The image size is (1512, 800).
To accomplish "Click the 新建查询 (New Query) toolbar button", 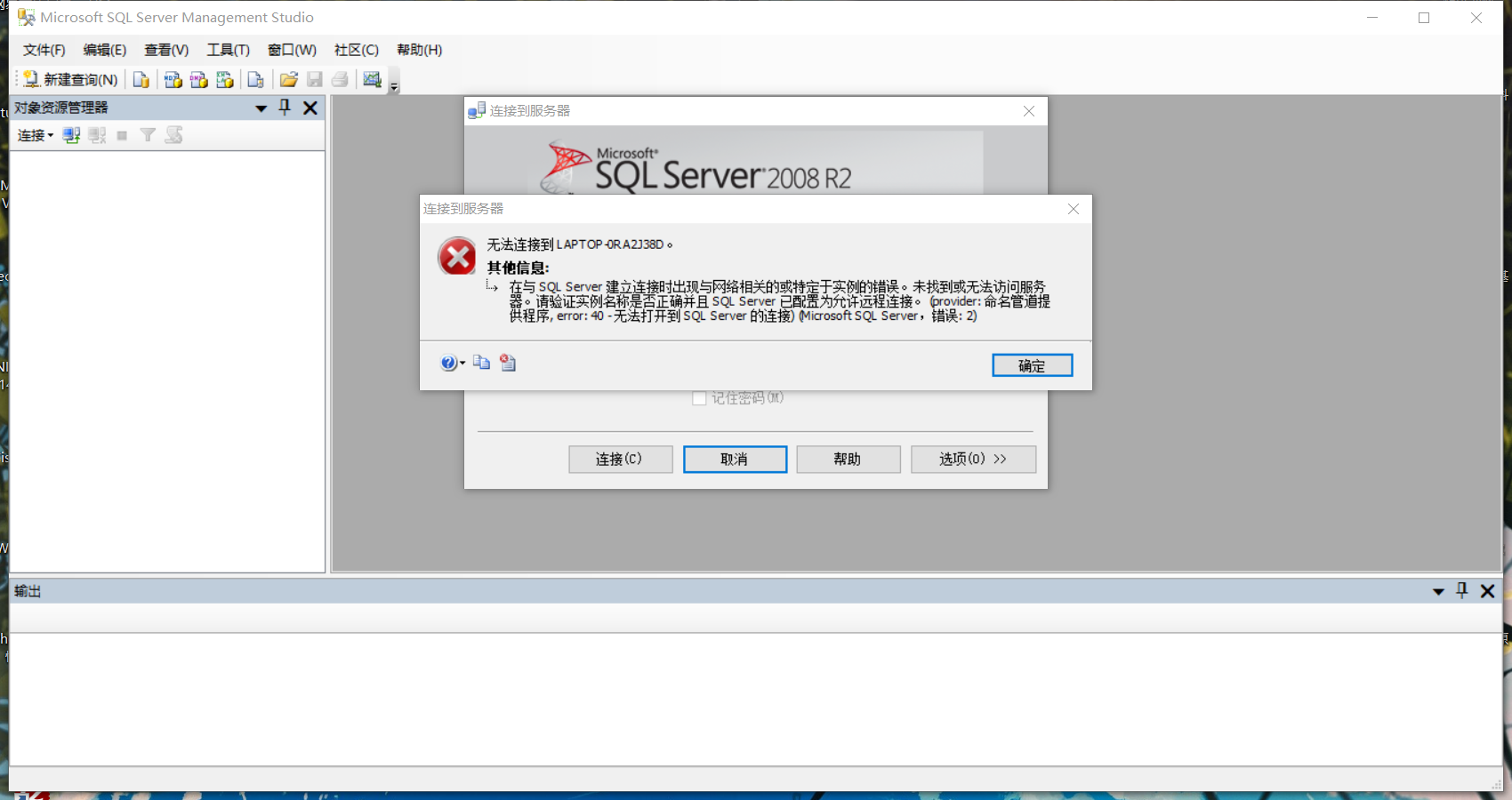I will [69, 79].
